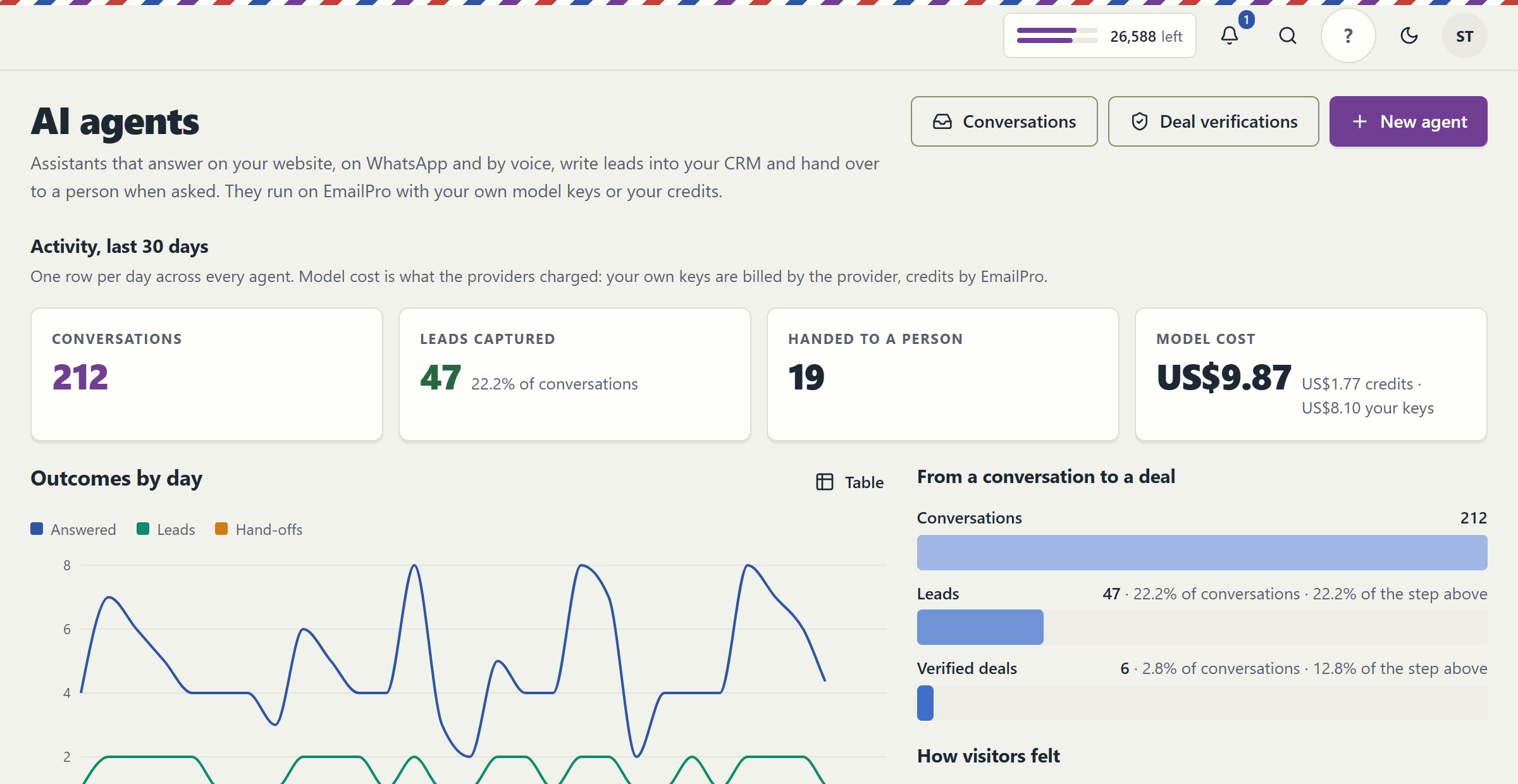Click the plus icon in New agent
Viewport: 1518px width, 784px height.
tap(1359, 121)
